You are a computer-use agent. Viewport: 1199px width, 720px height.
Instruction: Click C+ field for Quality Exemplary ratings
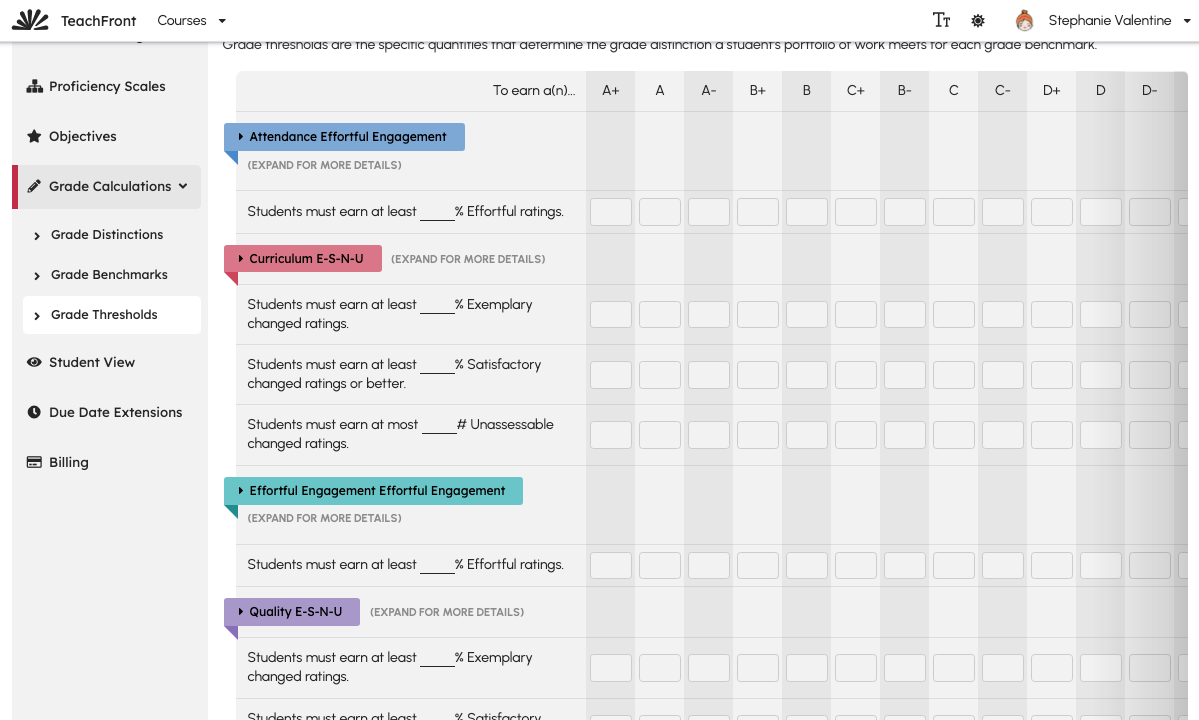[x=856, y=667]
